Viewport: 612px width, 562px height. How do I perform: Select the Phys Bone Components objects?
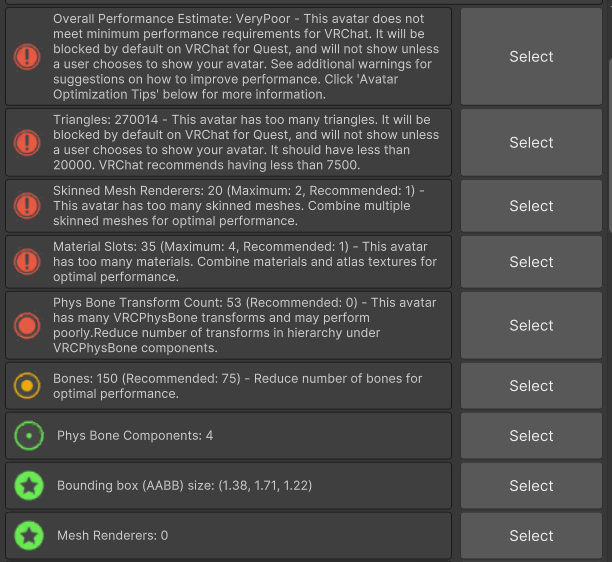click(x=531, y=436)
